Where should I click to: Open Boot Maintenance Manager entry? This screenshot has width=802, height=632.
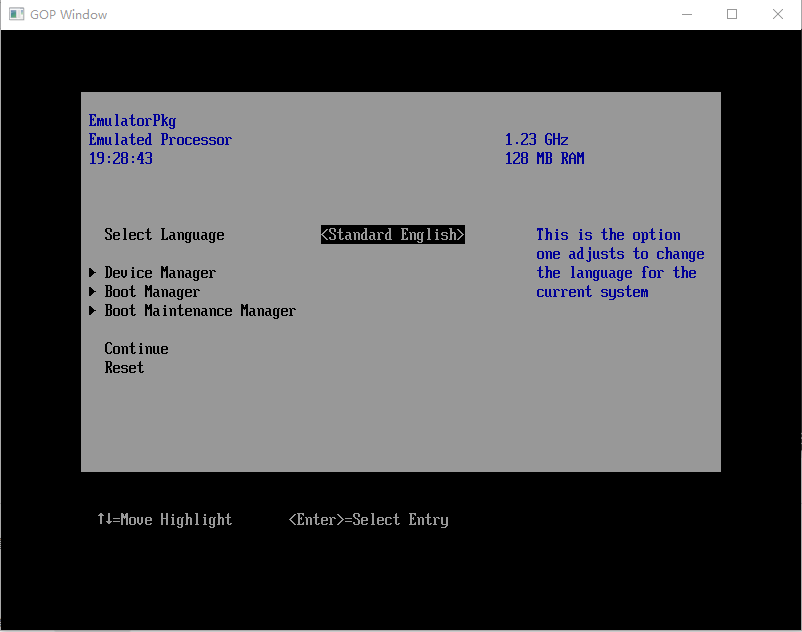[200, 310]
